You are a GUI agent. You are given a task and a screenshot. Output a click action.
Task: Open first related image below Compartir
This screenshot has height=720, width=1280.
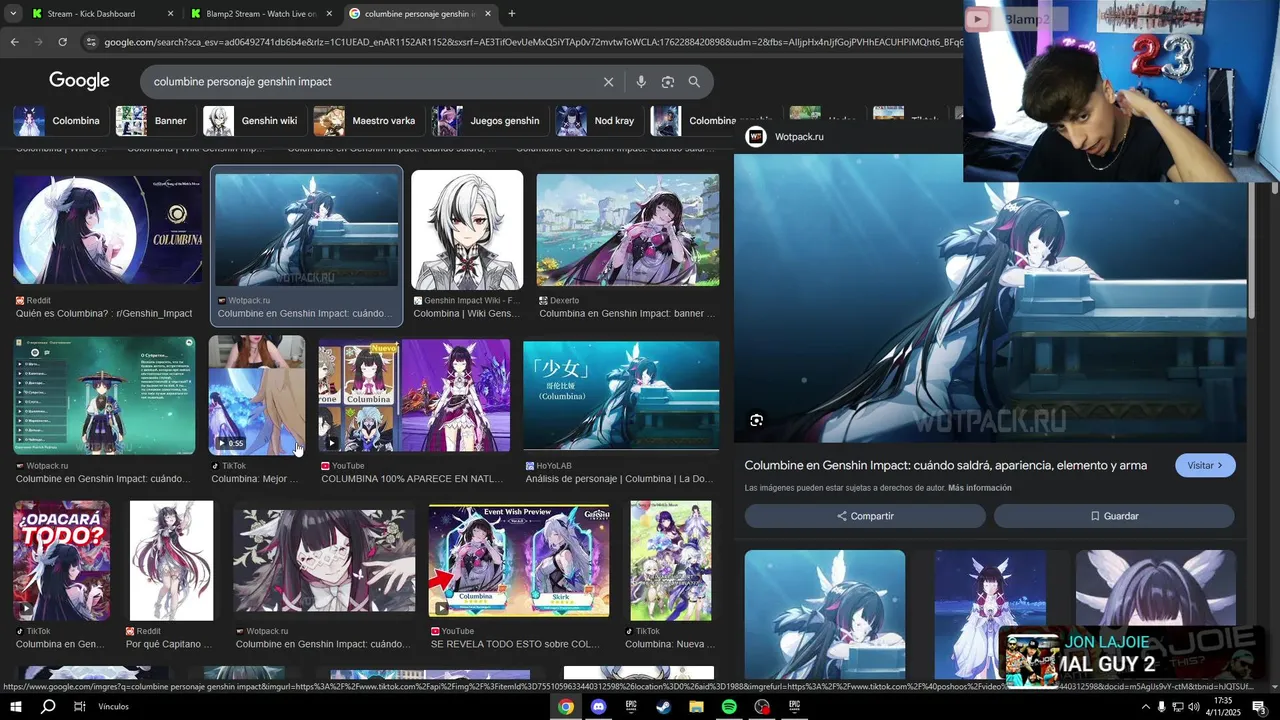[825, 615]
